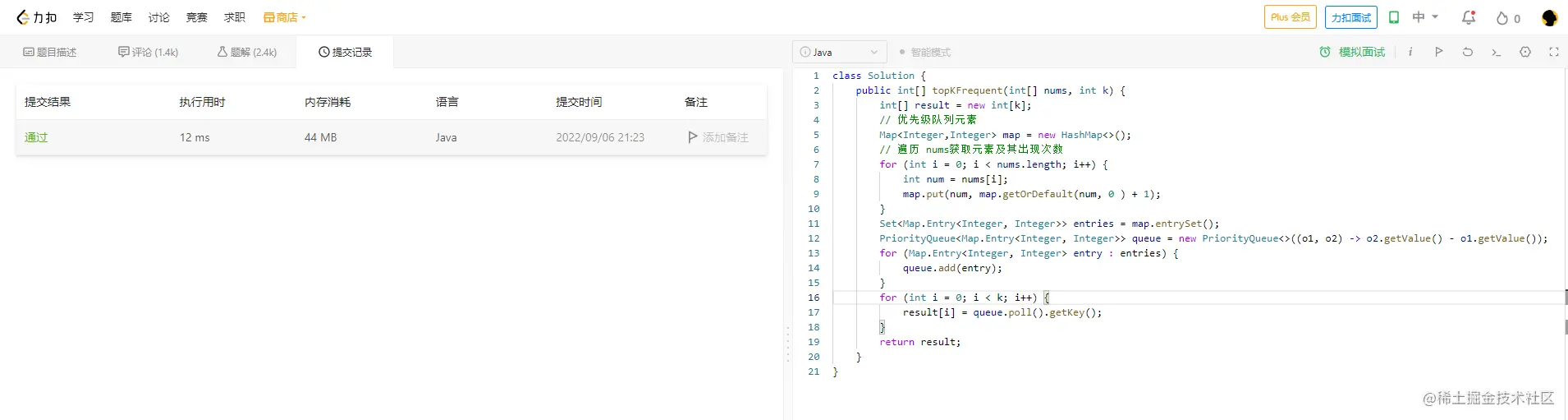Click the reset code icon
1568x420 pixels.
tap(1468, 52)
